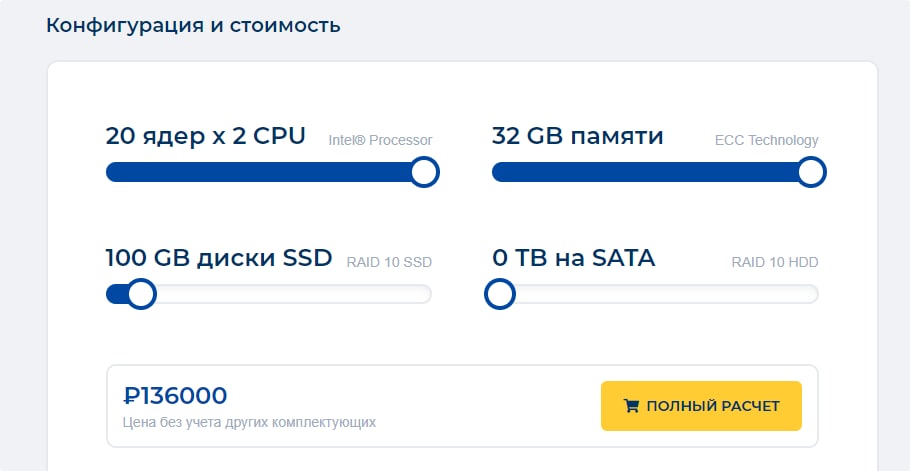Click the 20 ядер x 2 CPU label
Image resolution: width=910 pixels, height=471 pixels.
pyautogui.click(x=205, y=136)
